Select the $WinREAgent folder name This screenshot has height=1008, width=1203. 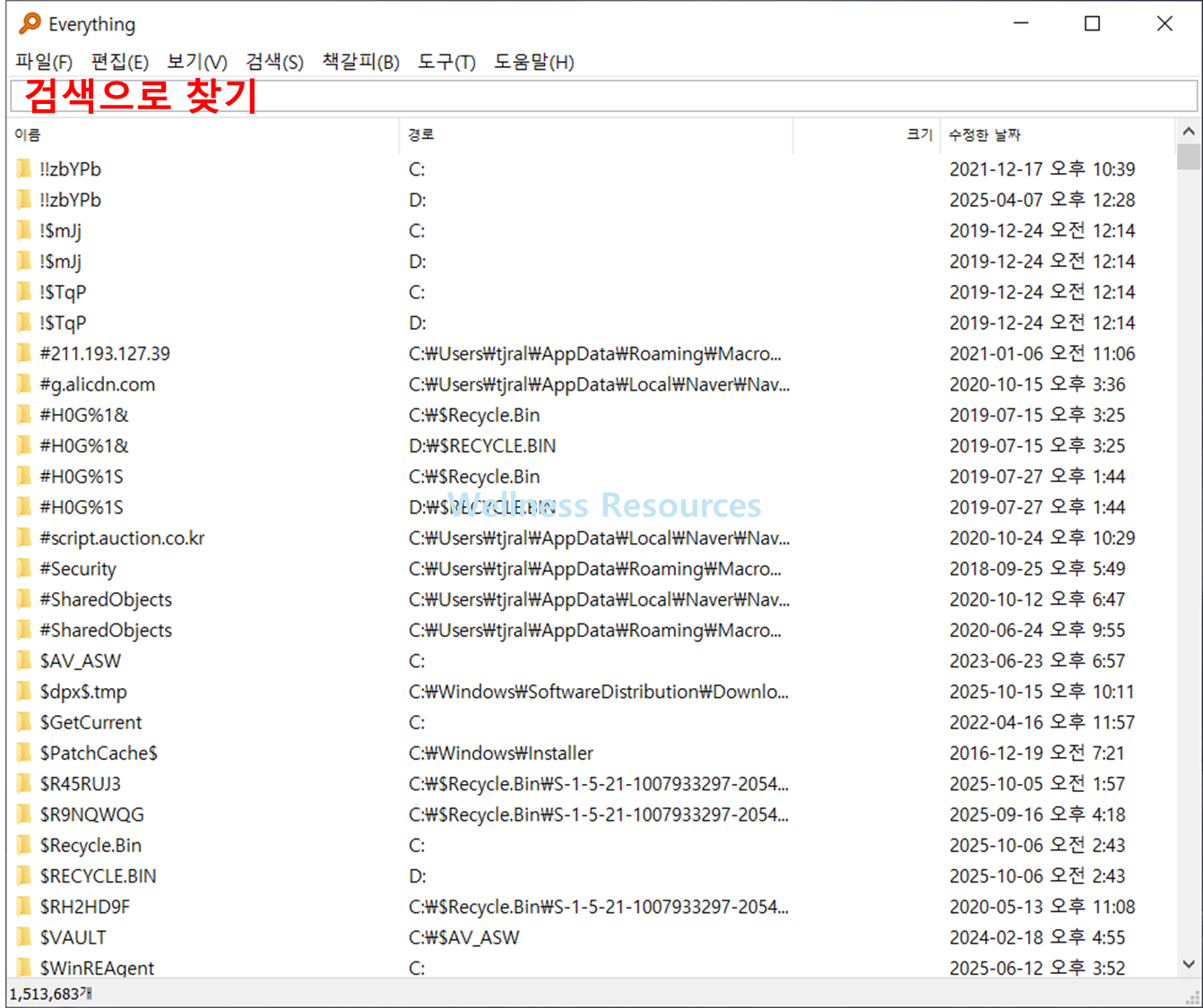pos(97,967)
